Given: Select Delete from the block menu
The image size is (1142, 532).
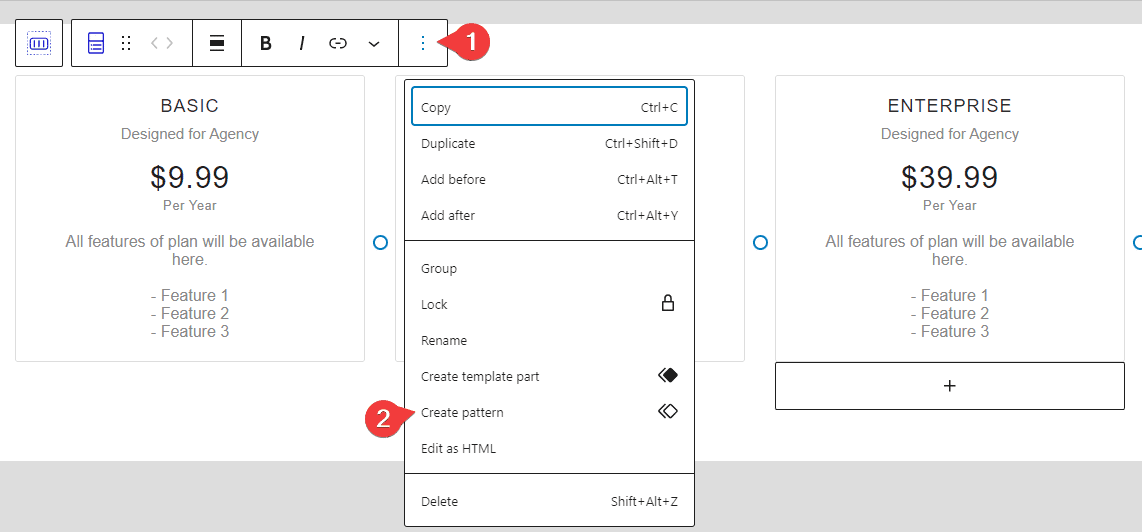Looking at the screenshot, I should pyautogui.click(x=549, y=501).
